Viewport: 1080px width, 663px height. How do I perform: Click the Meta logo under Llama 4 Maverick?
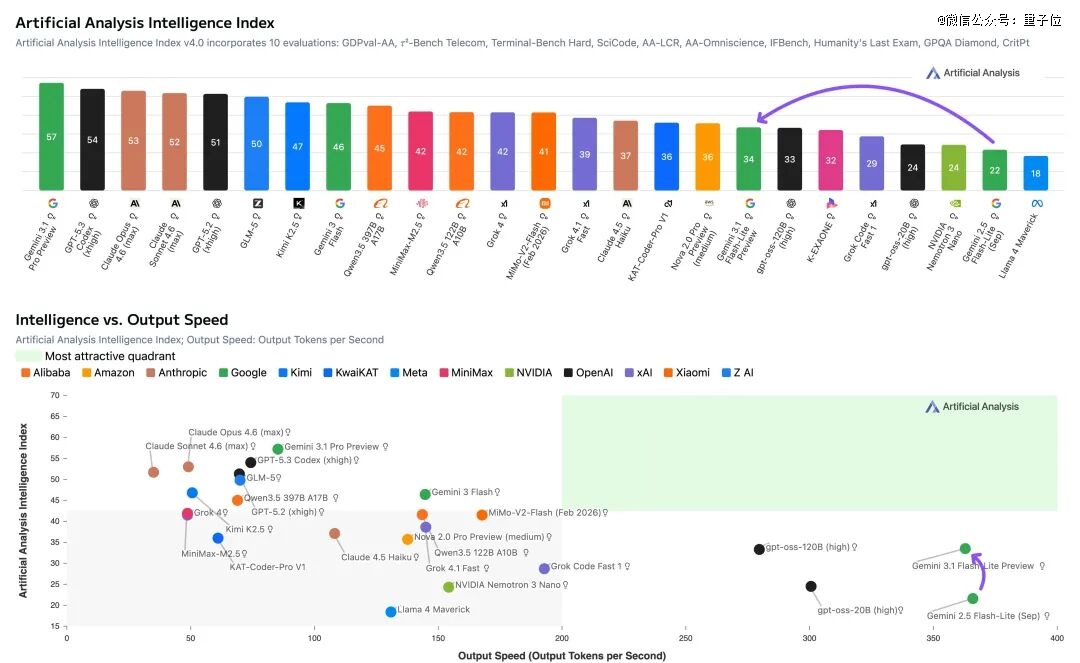coord(1036,203)
